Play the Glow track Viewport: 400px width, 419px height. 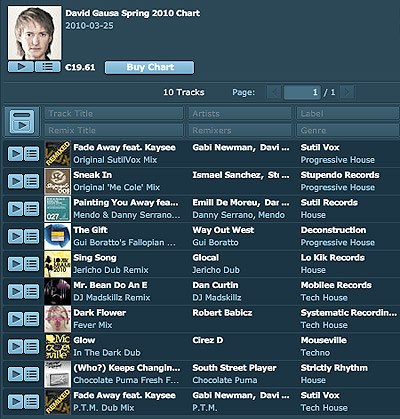pyautogui.click(x=15, y=347)
